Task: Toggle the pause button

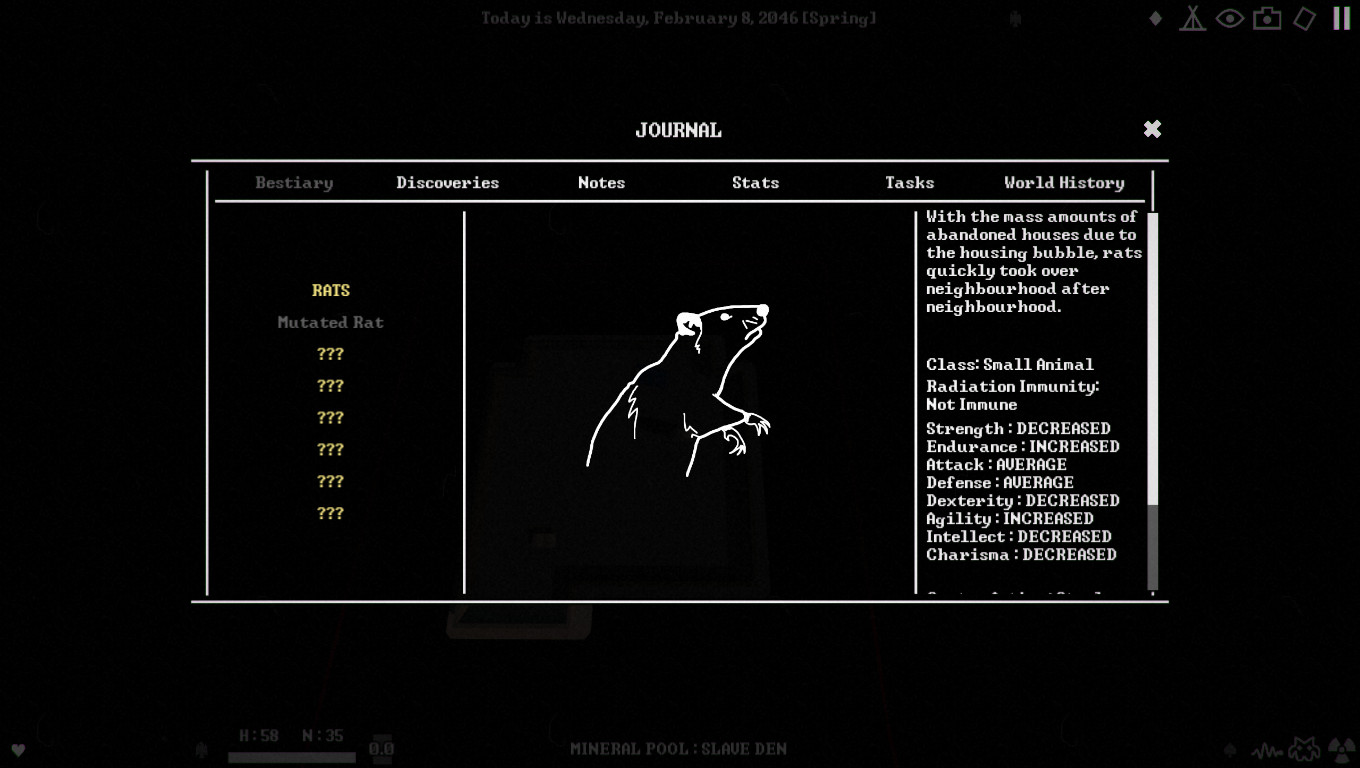Action: [x=1341, y=18]
